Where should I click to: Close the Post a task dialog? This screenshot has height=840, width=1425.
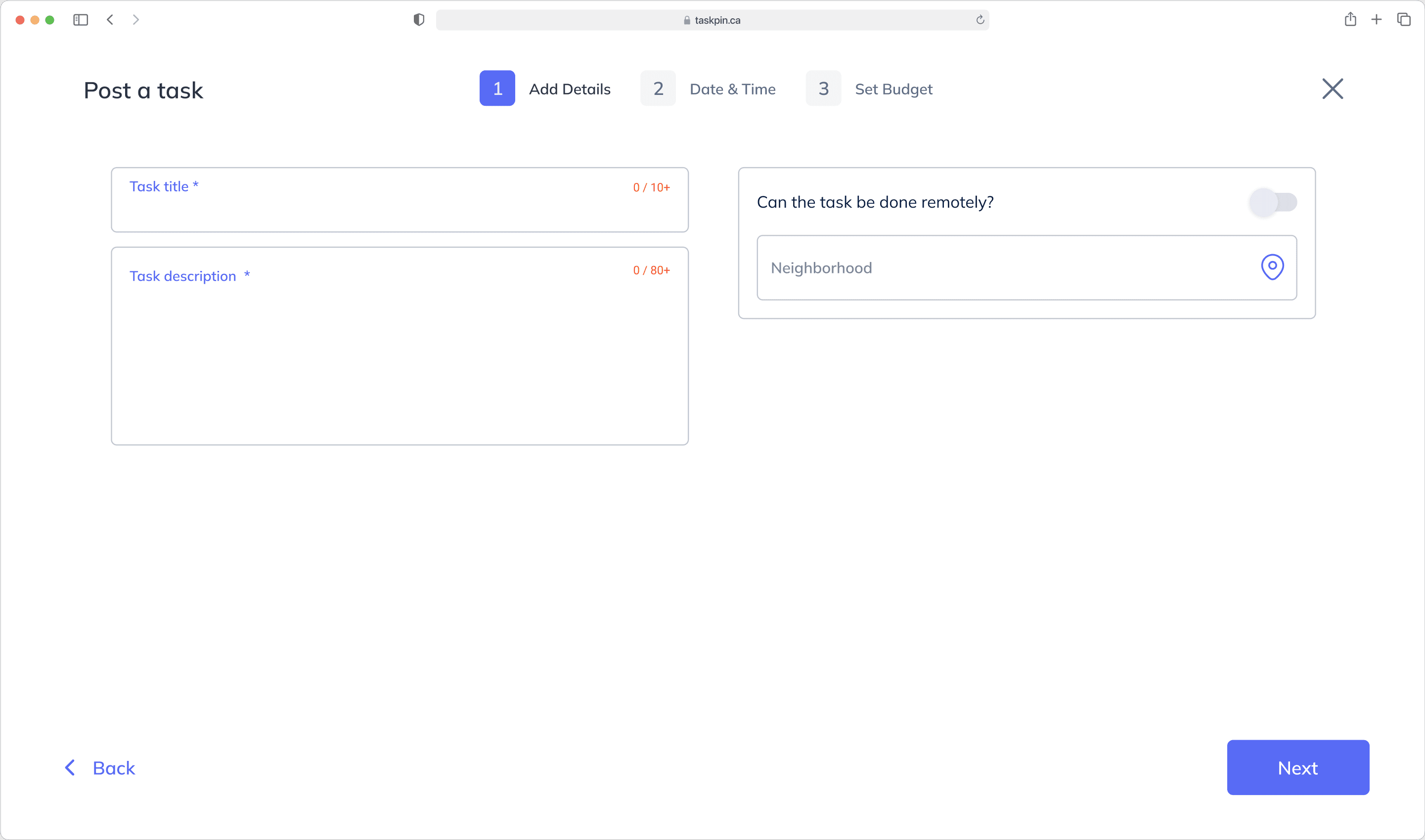[x=1332, y=89]
